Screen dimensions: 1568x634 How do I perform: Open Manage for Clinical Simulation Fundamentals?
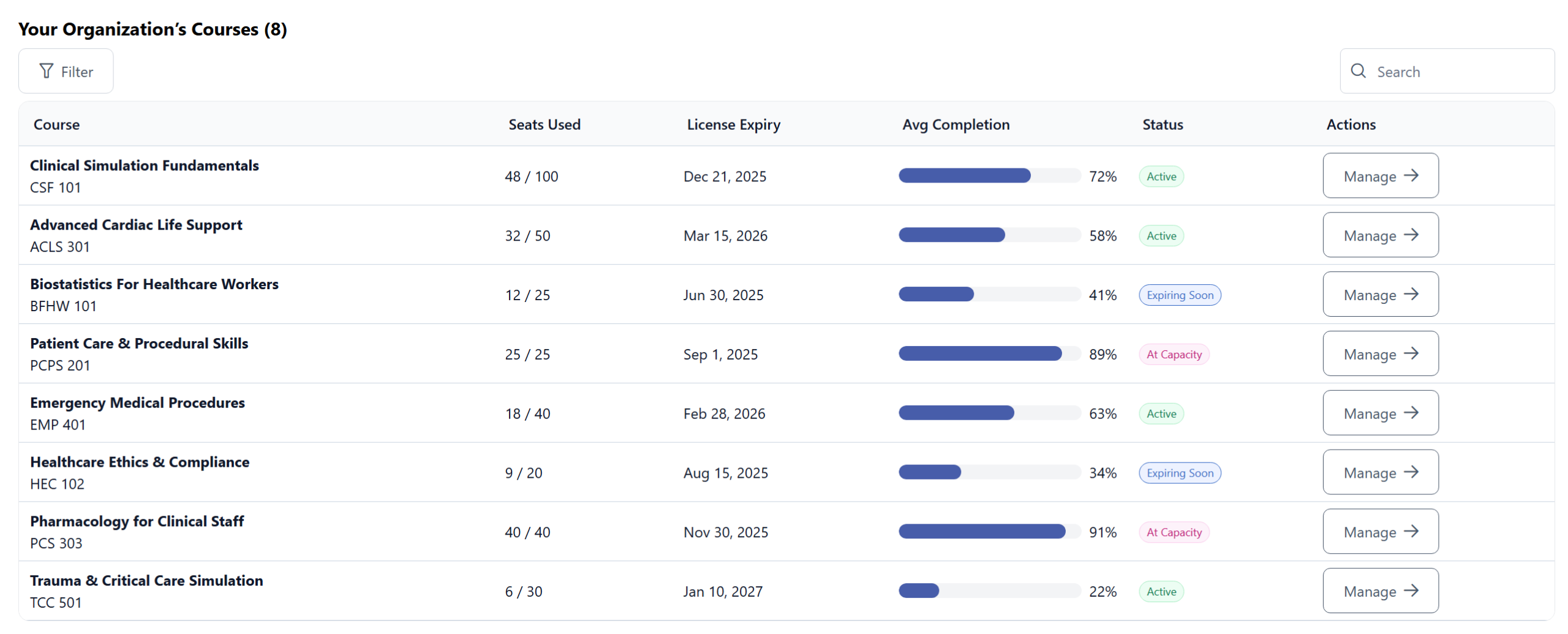pos(1380,176)
